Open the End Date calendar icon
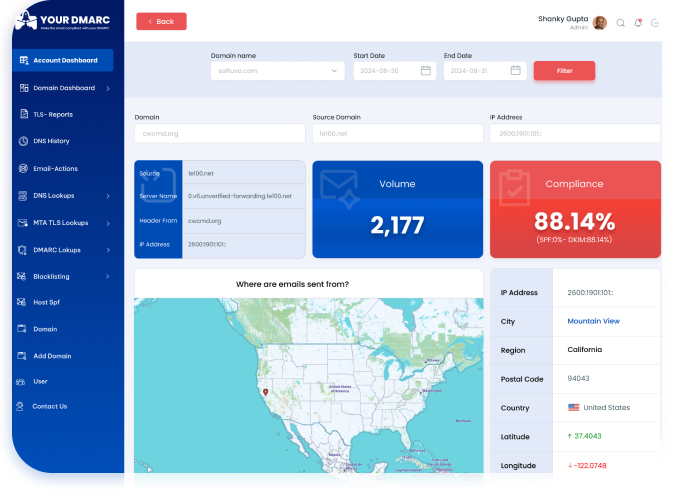The height and width of the screenshot is (493, 674). (x=515, y=71)
